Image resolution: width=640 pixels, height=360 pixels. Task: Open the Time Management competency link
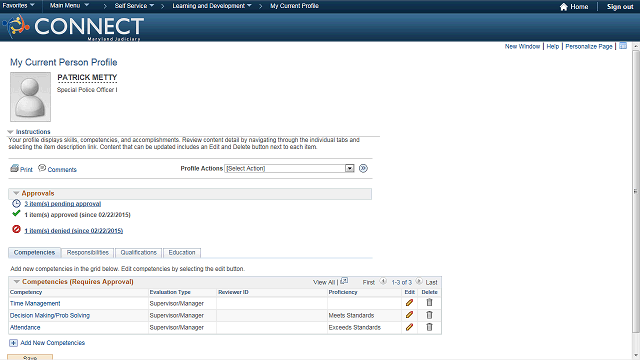click(x=35, y=303)
